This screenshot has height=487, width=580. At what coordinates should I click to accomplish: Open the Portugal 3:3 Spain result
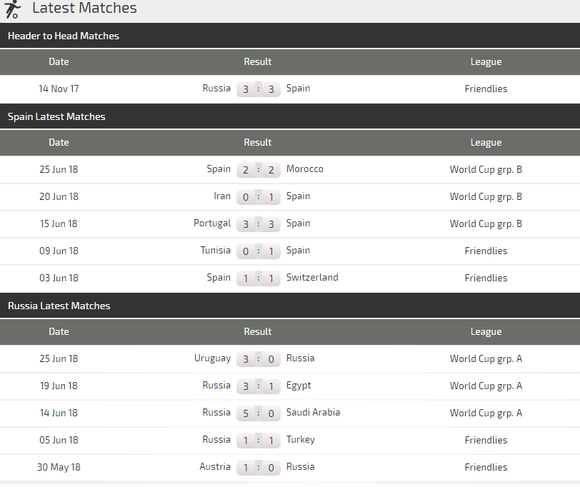point(258,224)
